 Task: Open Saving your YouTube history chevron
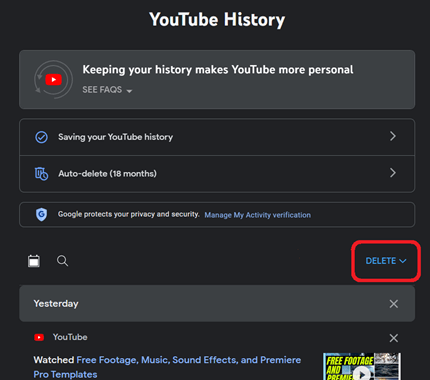coord(393,136)
